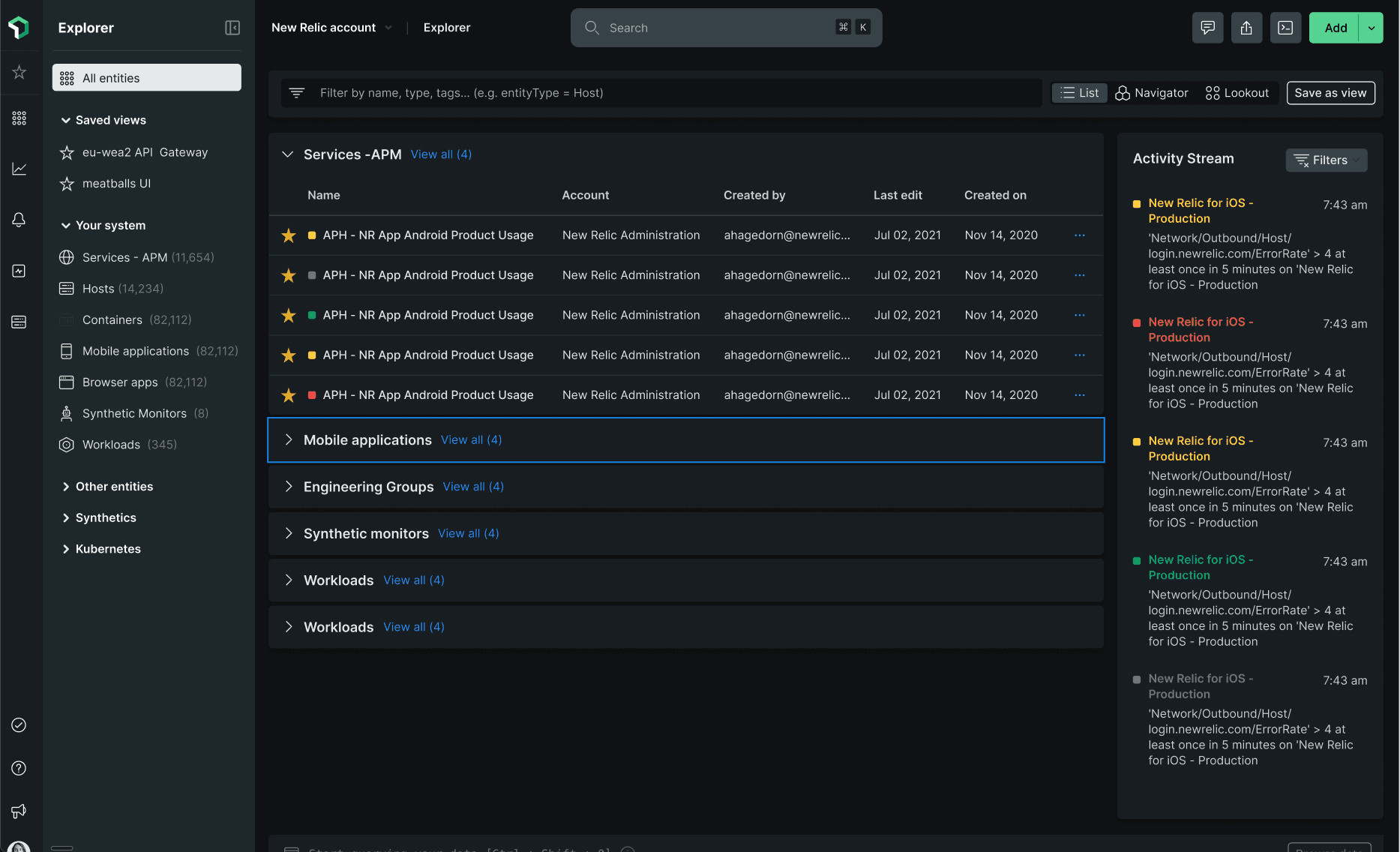This screenshot has width=1400, height=852.
Task: Expand Other entities section
Action: pos(66,487)
